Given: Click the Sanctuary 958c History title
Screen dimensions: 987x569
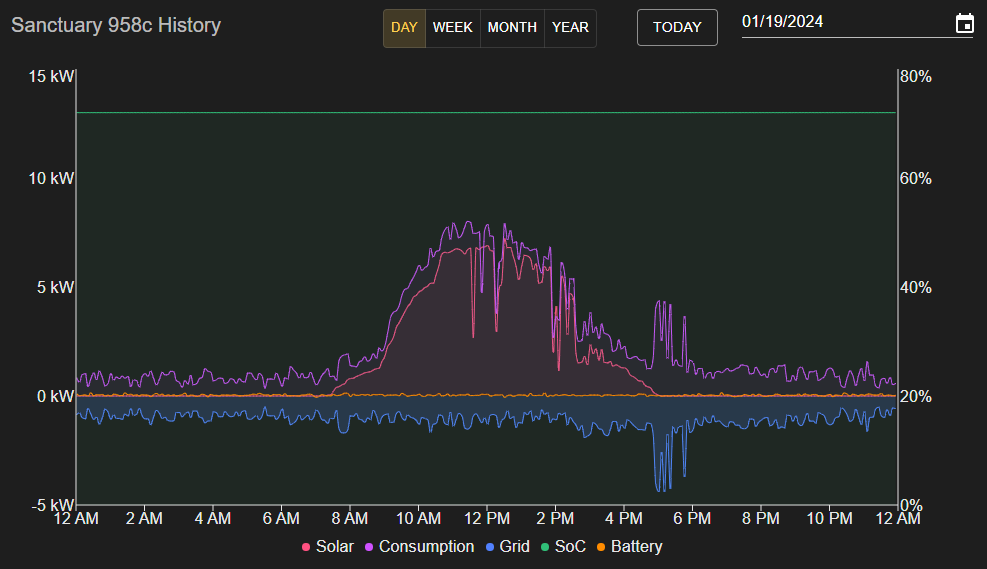Looking at the screenshot, I should tap(116, 25).
